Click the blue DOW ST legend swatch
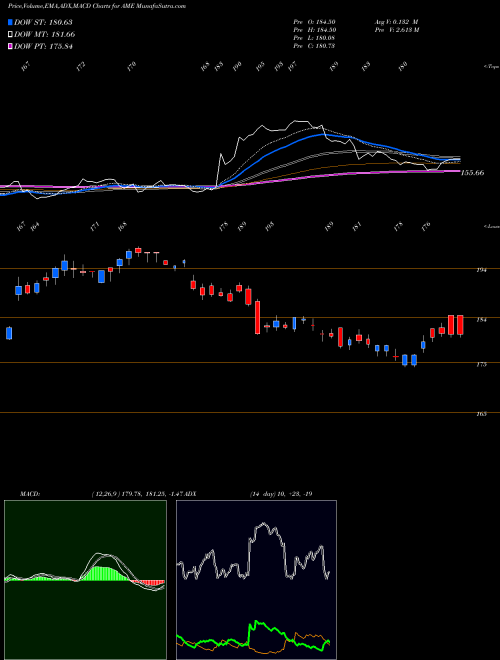 pos(11,22)
